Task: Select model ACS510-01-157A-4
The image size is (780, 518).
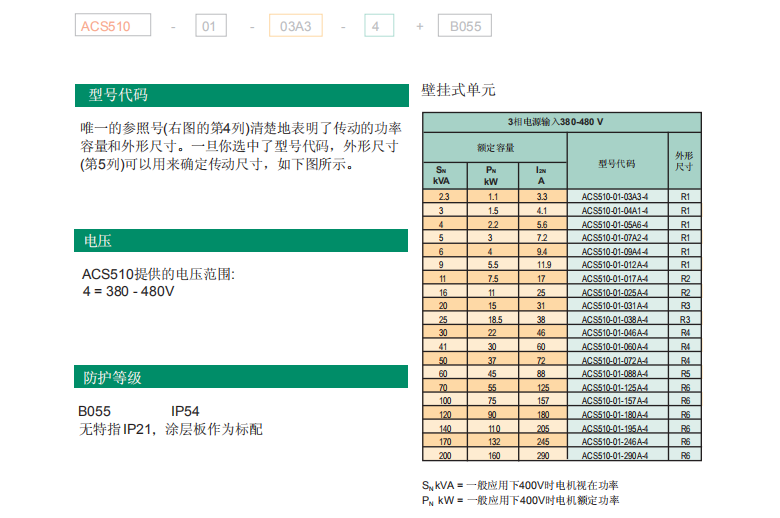Action: coord(615,401)
